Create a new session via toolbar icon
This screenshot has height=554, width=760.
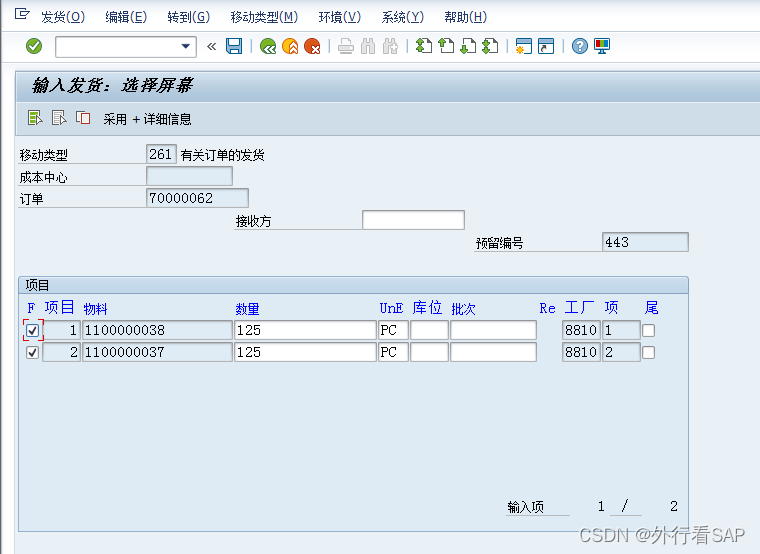[523, 47]
